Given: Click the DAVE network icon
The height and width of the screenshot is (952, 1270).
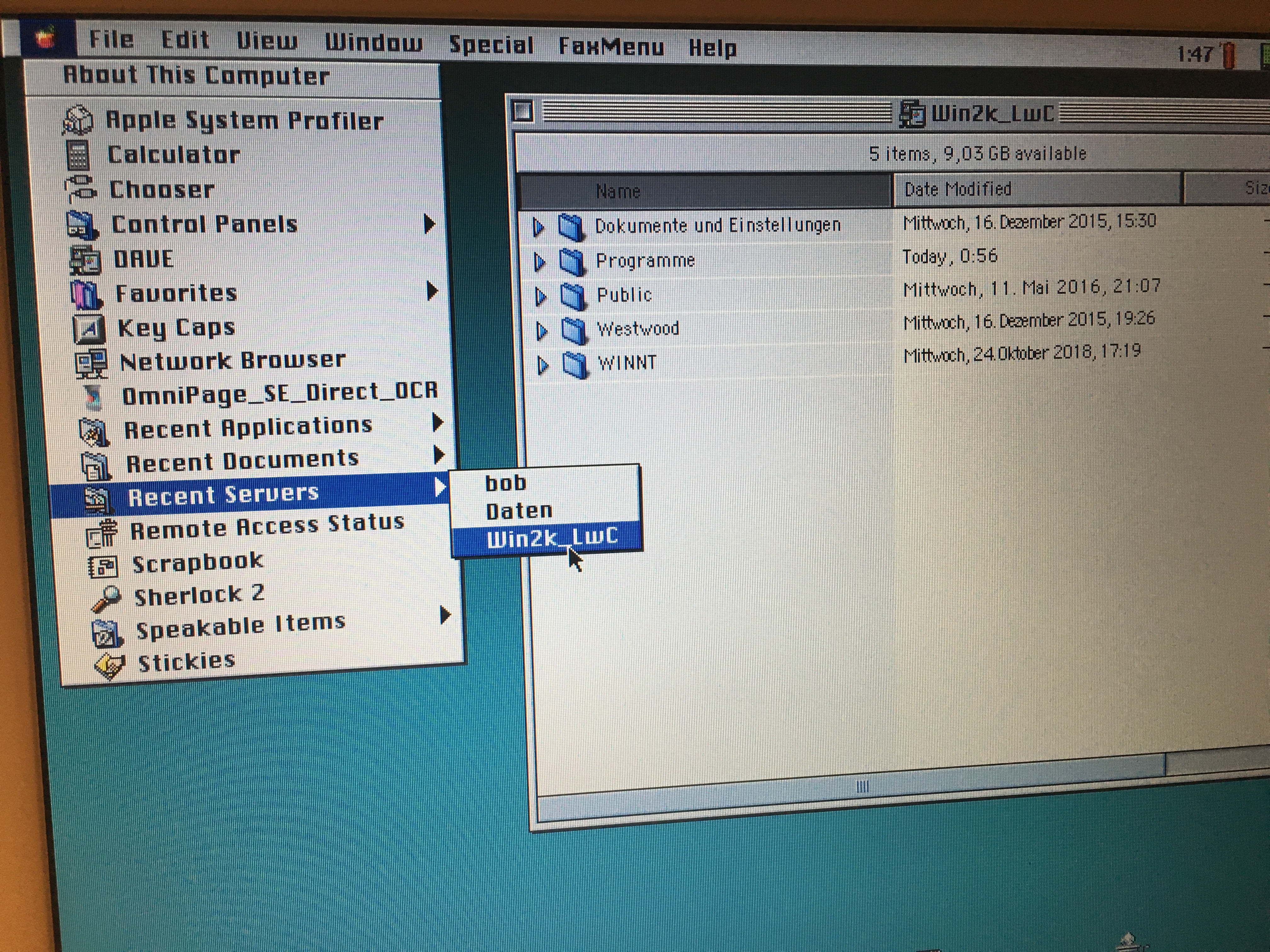Looking at the screenshot, I should [x=85, y=260].
